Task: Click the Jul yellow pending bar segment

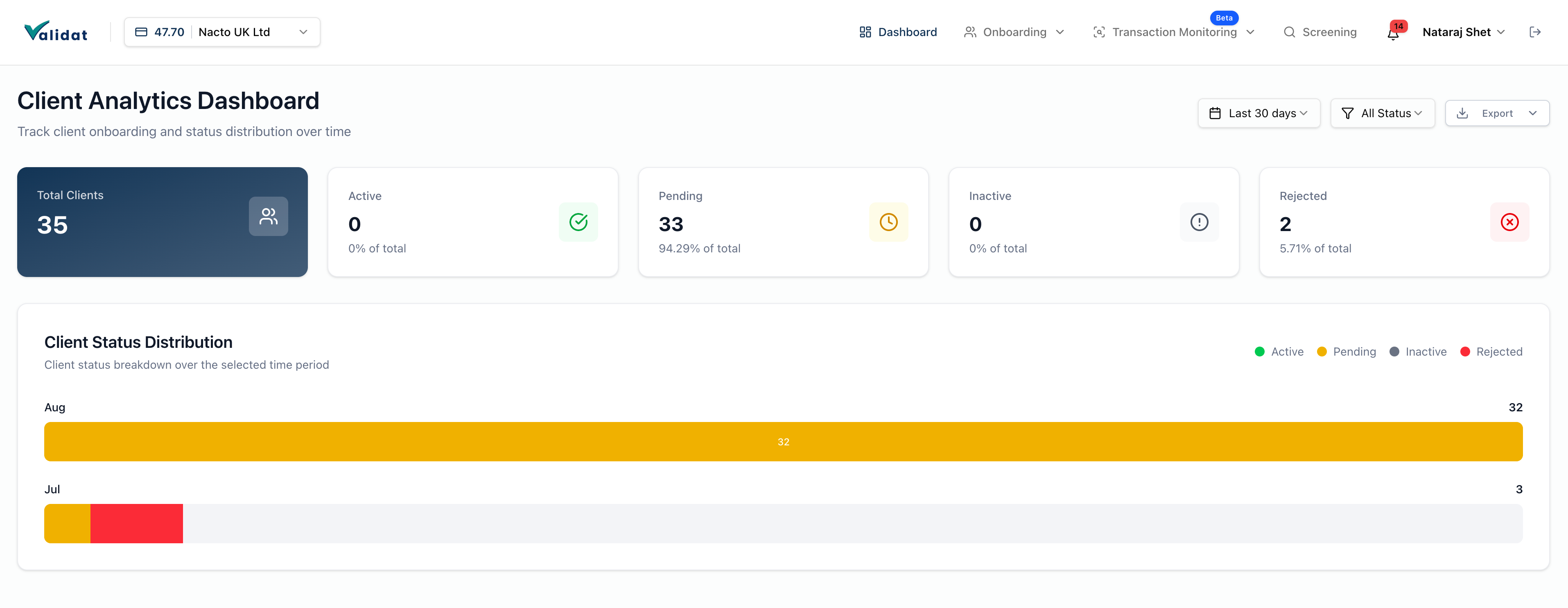Action: (68, 523)
